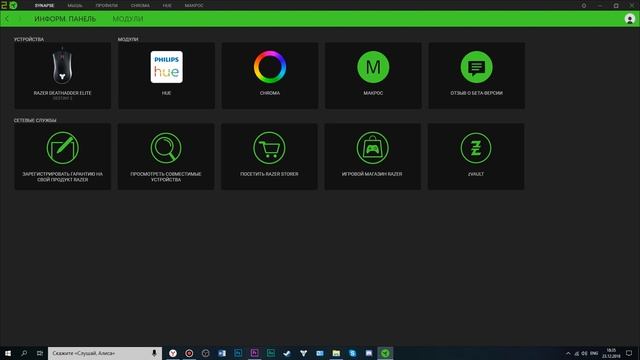This screenshot has height=360, width=640.
Task: Switch to the МАКРОС top tab
Action: (x=194, y=6)
